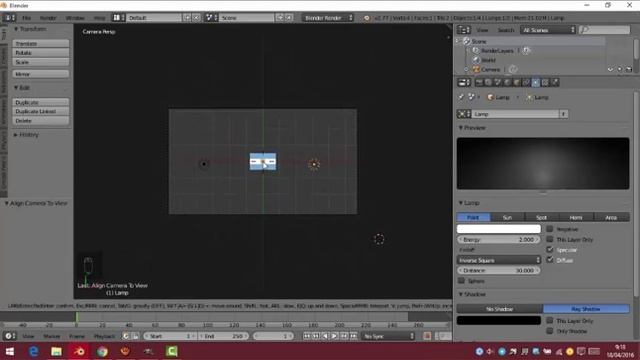The height and width of the screenshot is (360, 640).
Task: Open the World properties tab icon
Action: click(x=507, y=82)
